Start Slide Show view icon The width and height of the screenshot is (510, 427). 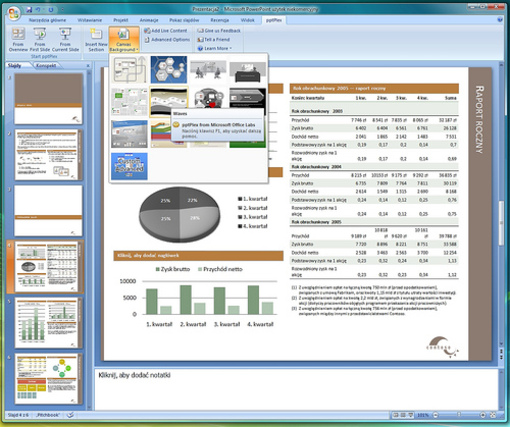click(410, 415)
